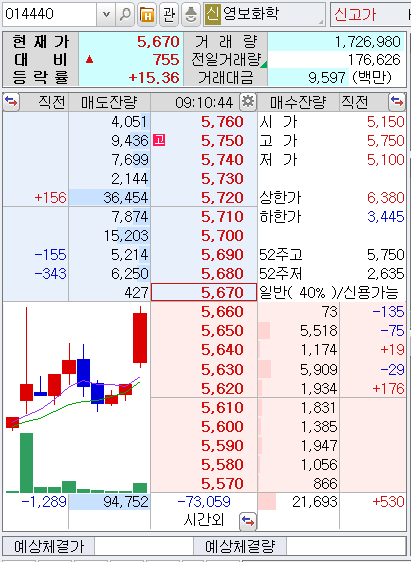The image size is (411, 562).
Task: Click the 관 watchlist button
Action: click(168, 14)
